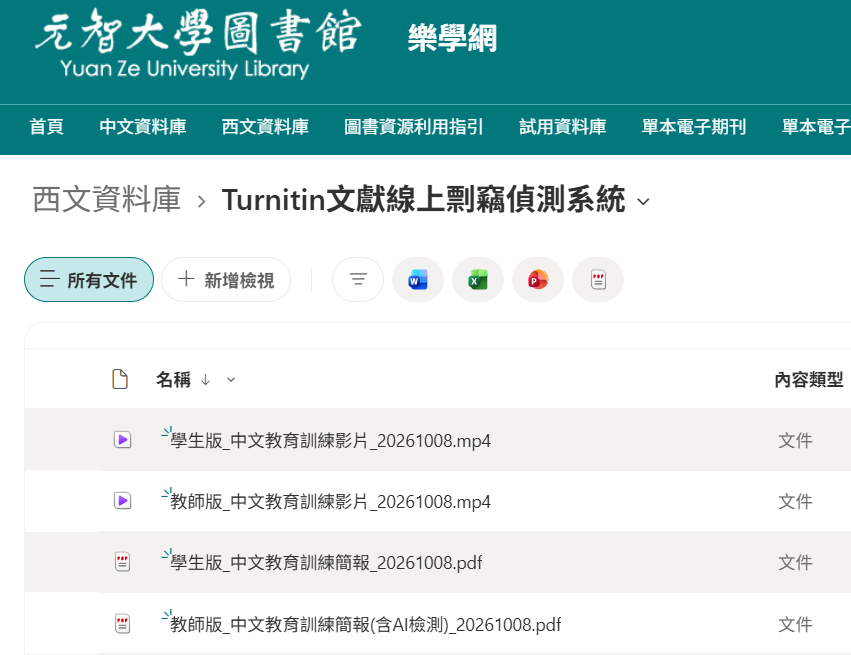The width and height of the screenshot is (851, 655).
Task: Click 文件 content type in 學生版 簡報 row
Action: pos(795,563)
